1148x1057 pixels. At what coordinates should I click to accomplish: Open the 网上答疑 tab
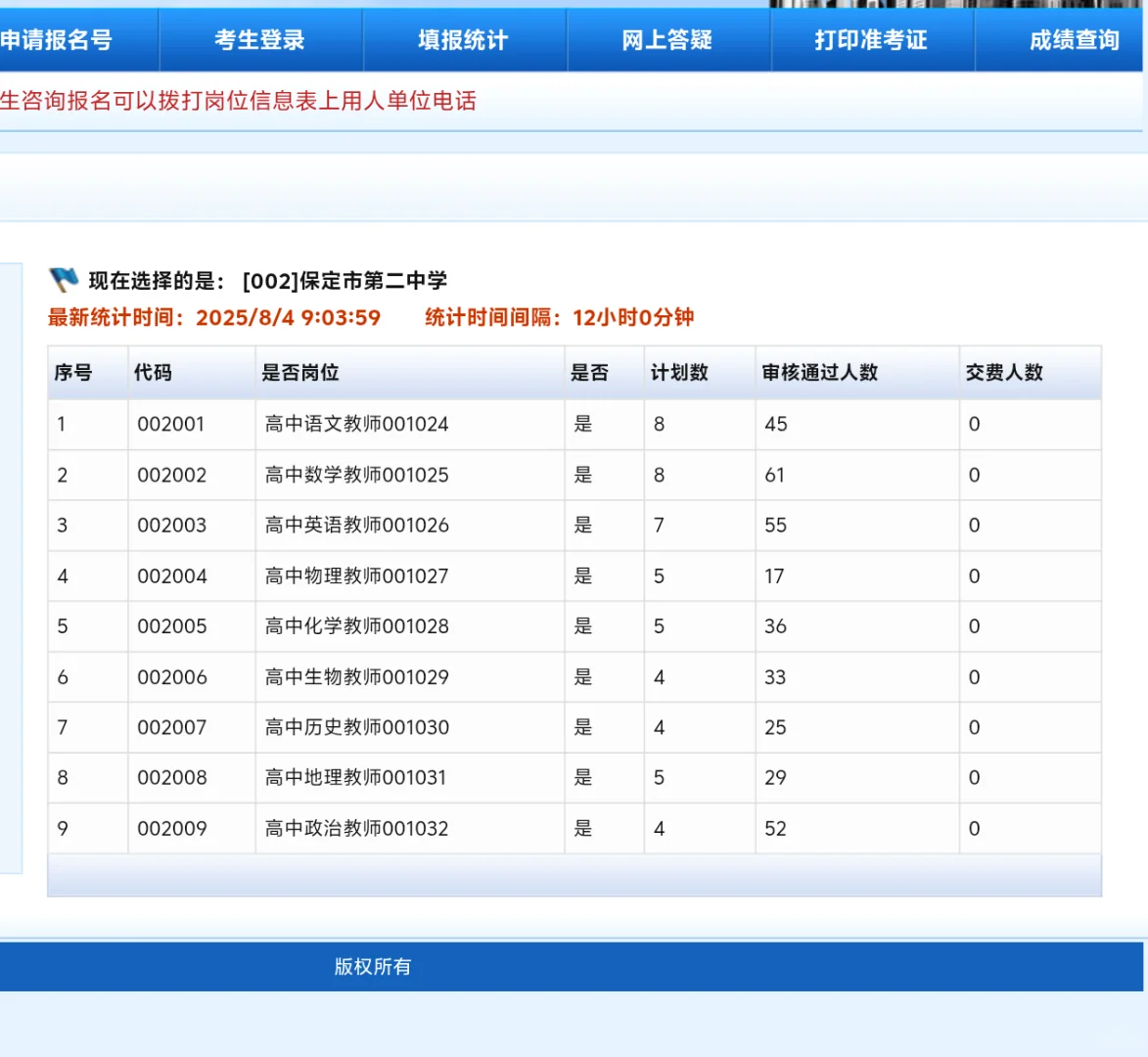click(667, 40)
